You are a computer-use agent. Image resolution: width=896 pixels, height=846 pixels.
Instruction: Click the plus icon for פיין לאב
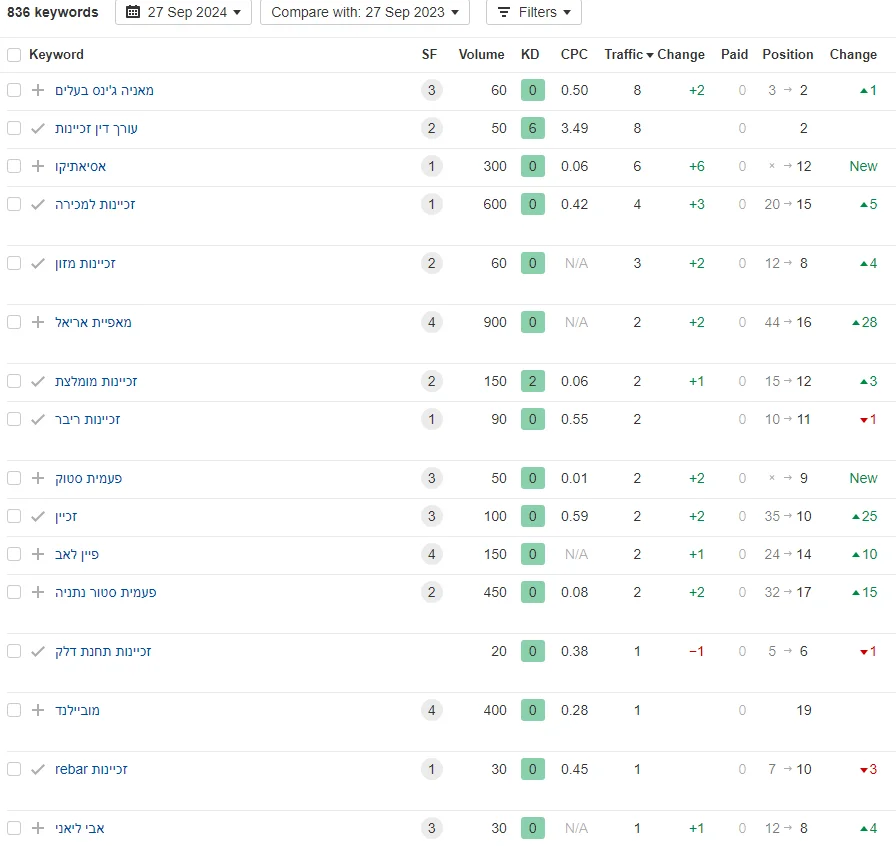pos(38,554)
